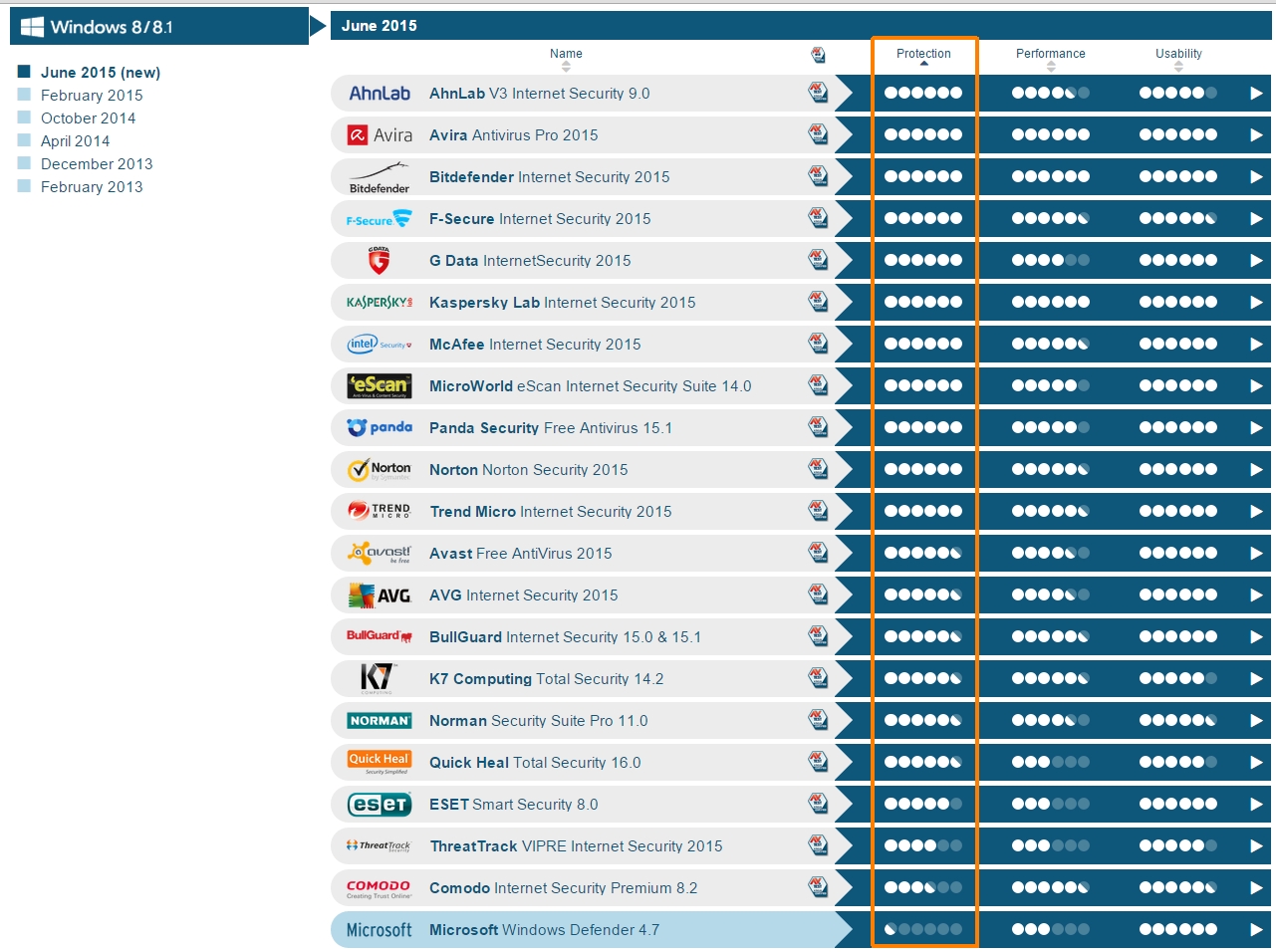Open the F-Secure Internet Security 2015 link
Image resolution: width=1276 pixels, height=952 pixels.
click(x=540, y=218)
